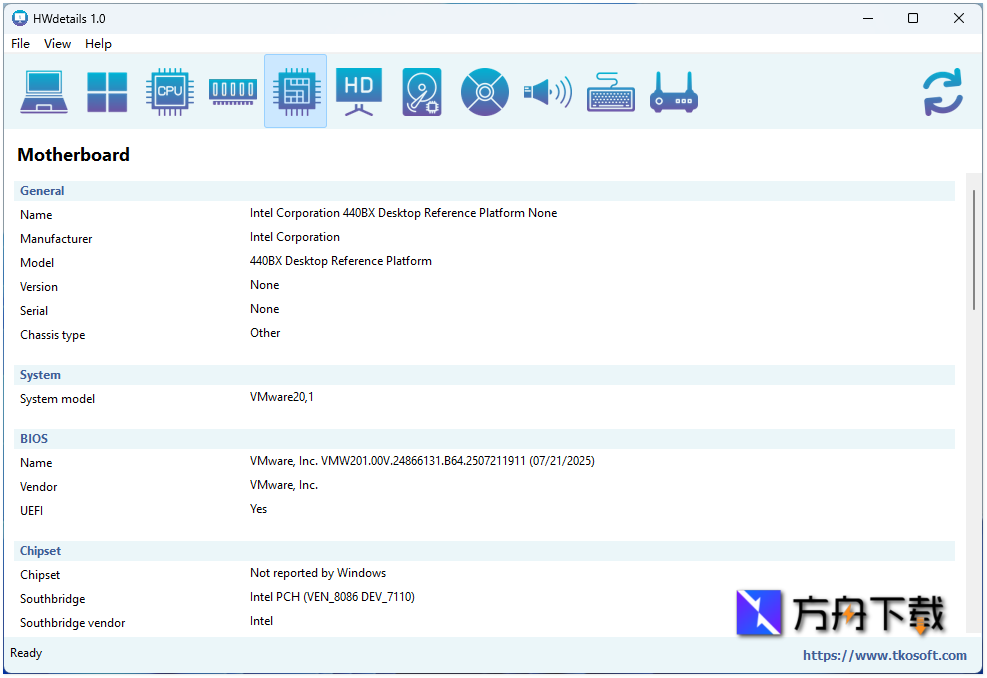
Task: Close the HWdetails window
Action: [959, 18]
